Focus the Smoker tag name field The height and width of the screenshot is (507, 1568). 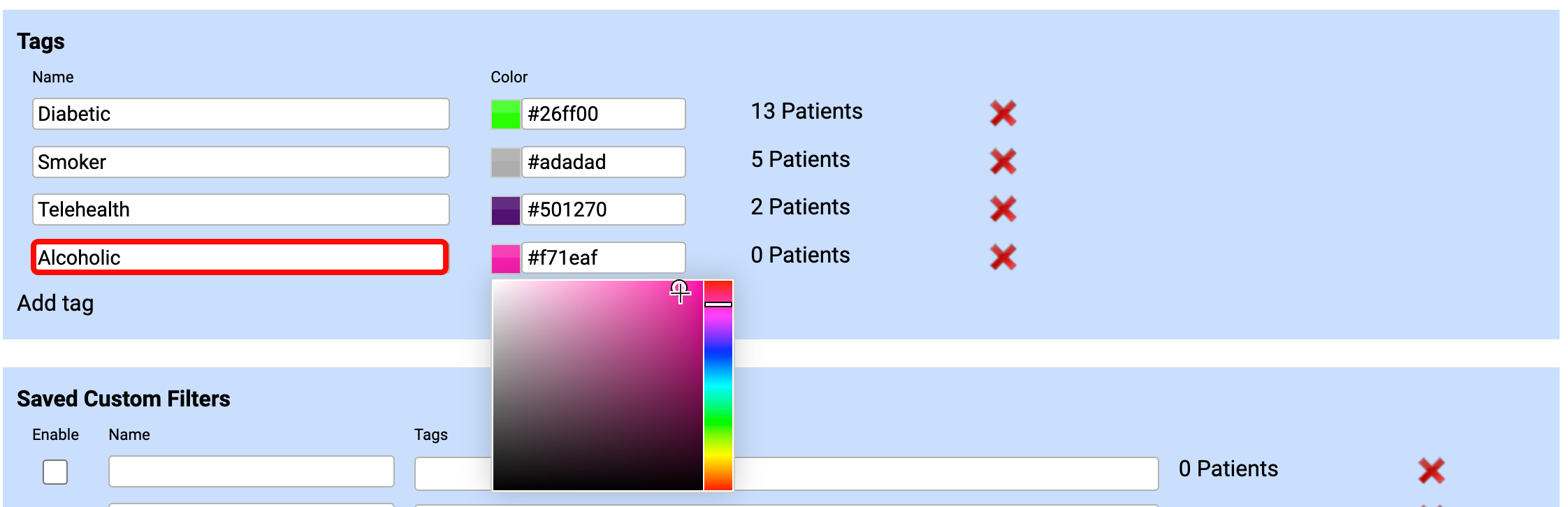240,162
